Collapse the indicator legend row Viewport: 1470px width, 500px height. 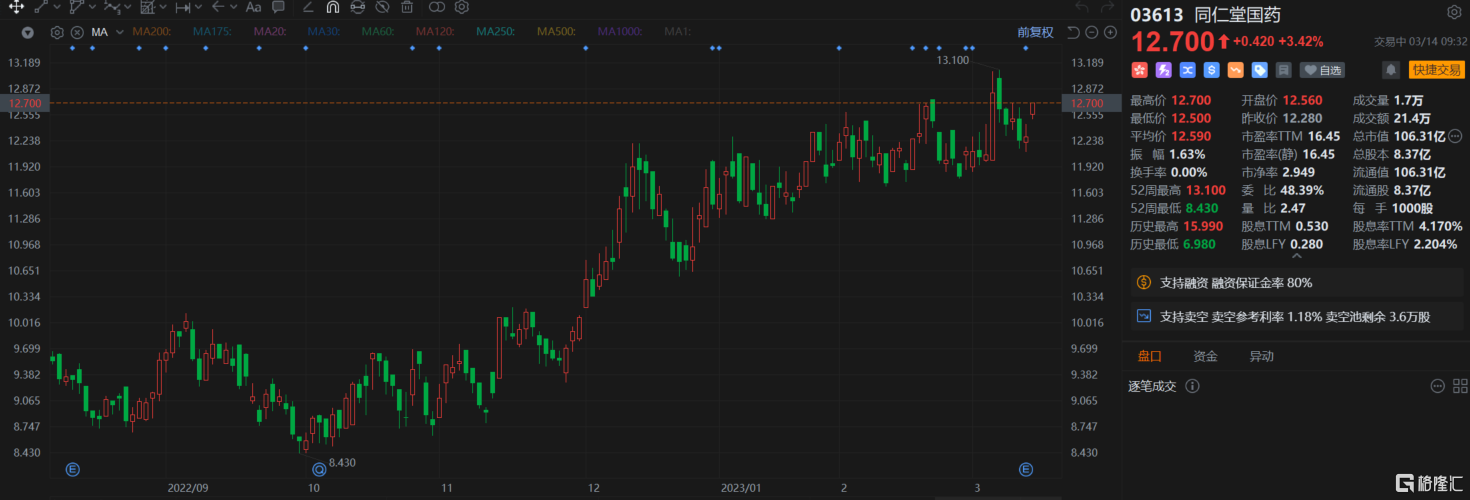point(27,32)
